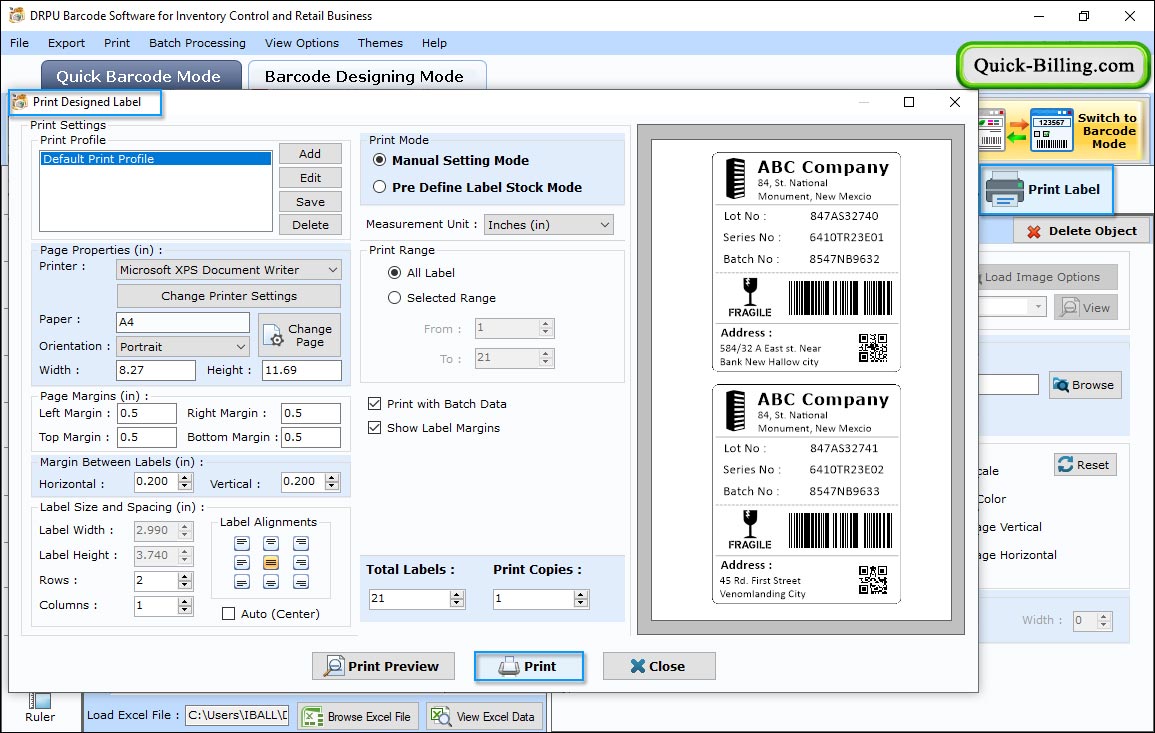Open the View Options menu
The height and width of the screenshot is (733, 1155).
click(x=302, y=43)
